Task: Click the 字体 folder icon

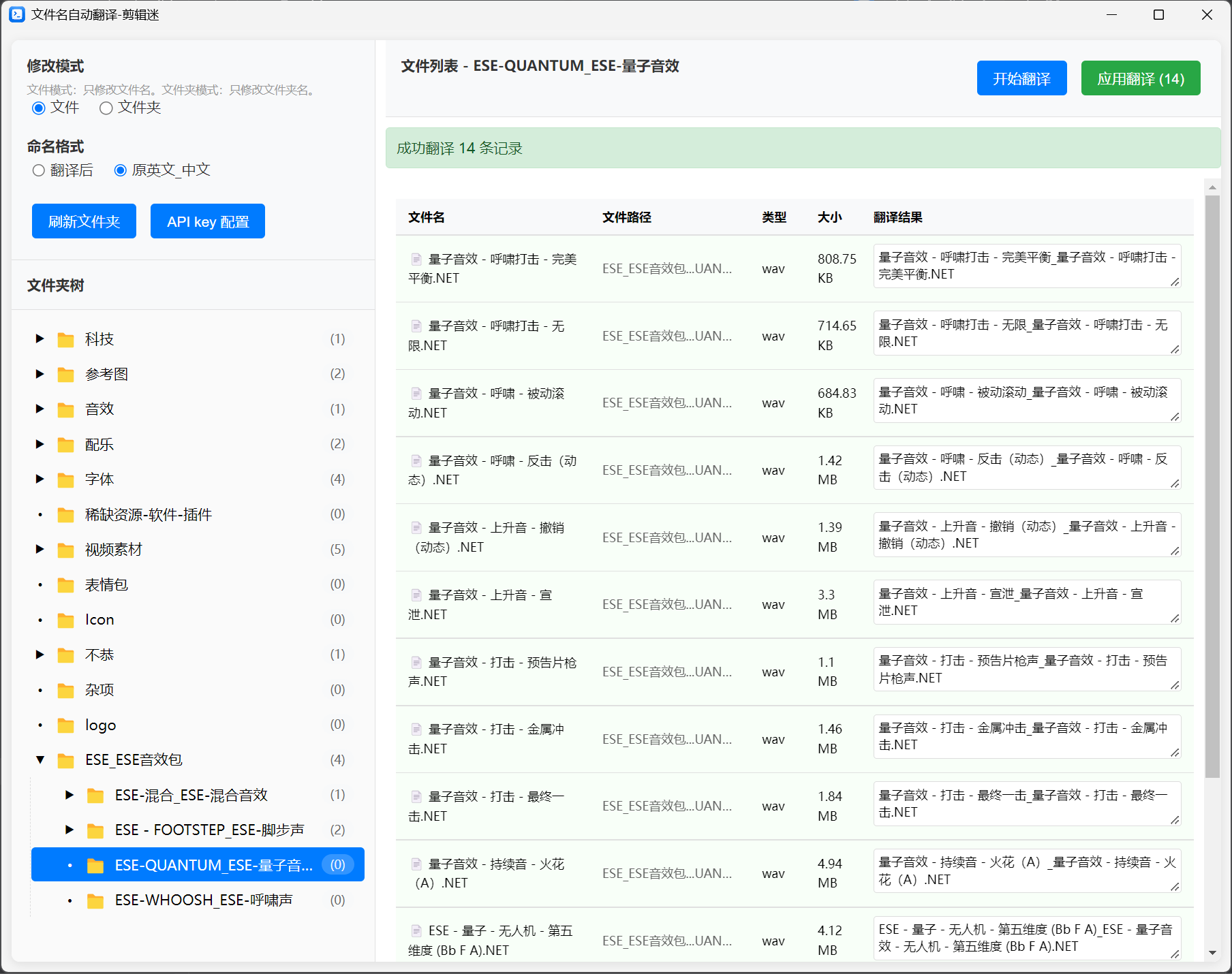Action: point(66,480)
